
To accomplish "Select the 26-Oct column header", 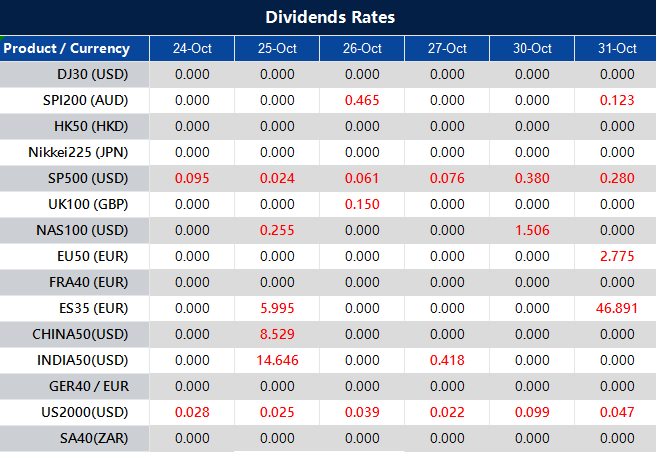I will click(x=362, y=48).
